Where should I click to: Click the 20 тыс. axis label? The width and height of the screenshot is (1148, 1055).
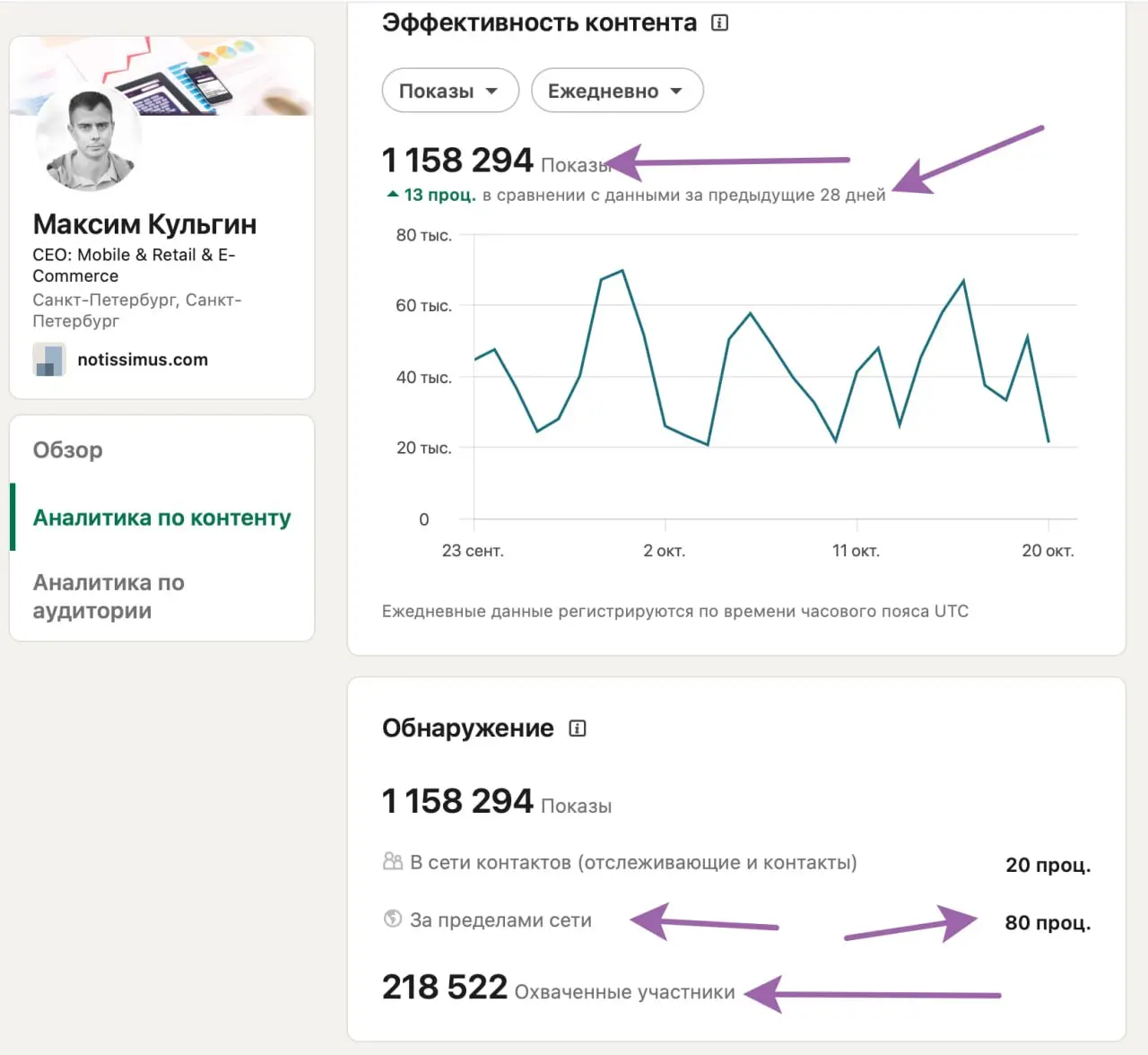[423, 448]
